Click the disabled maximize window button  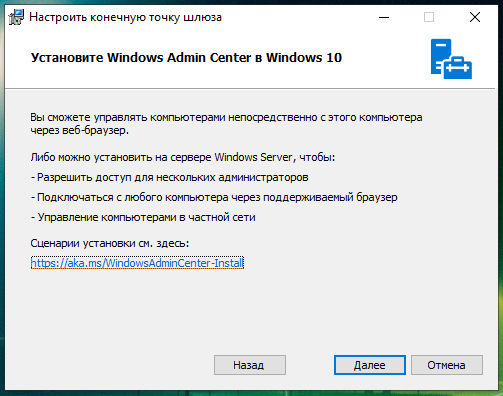click(x=429, y=17)
